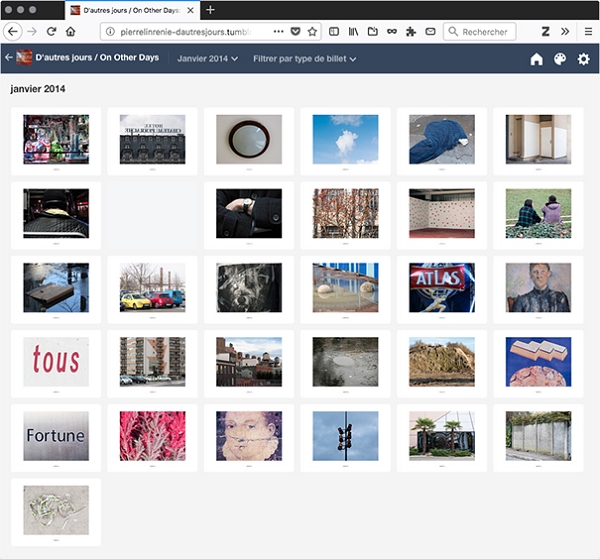Image resolution: width=600 pixels, height=559 pixels.
Task: Open the ATLAS neon sign thumbnail
Action: pyautogui.click(x=442, y=287)
